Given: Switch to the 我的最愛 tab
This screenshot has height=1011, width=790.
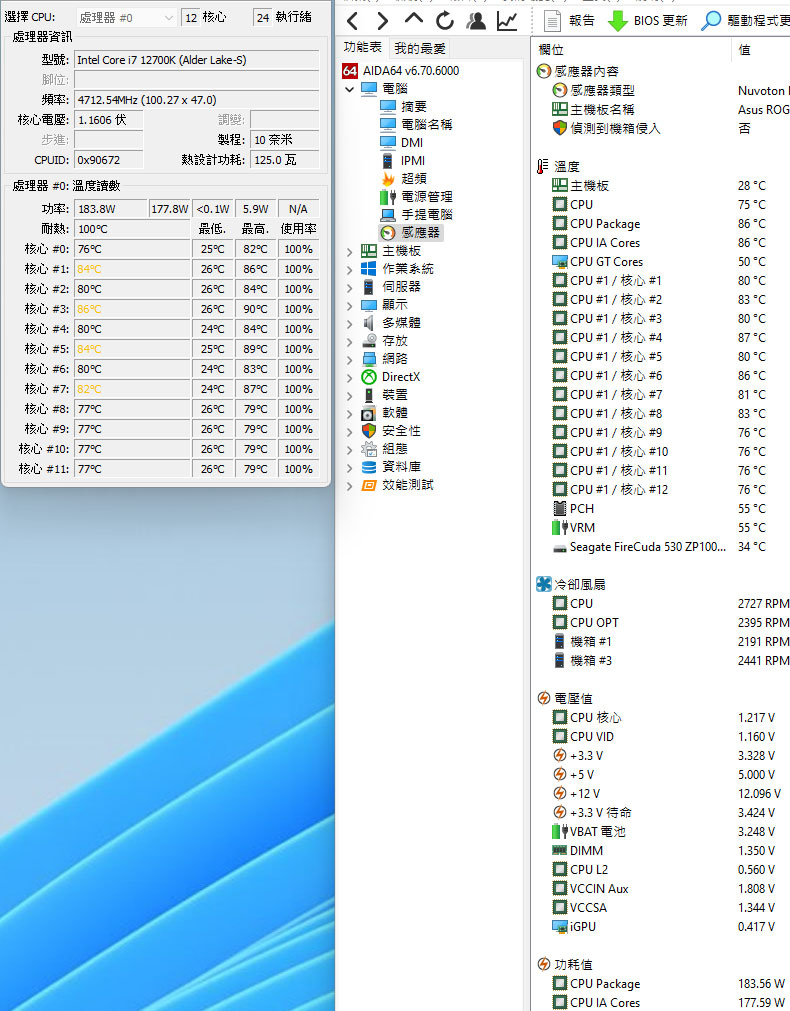Looking at the screenshot, I should (420, 48).
